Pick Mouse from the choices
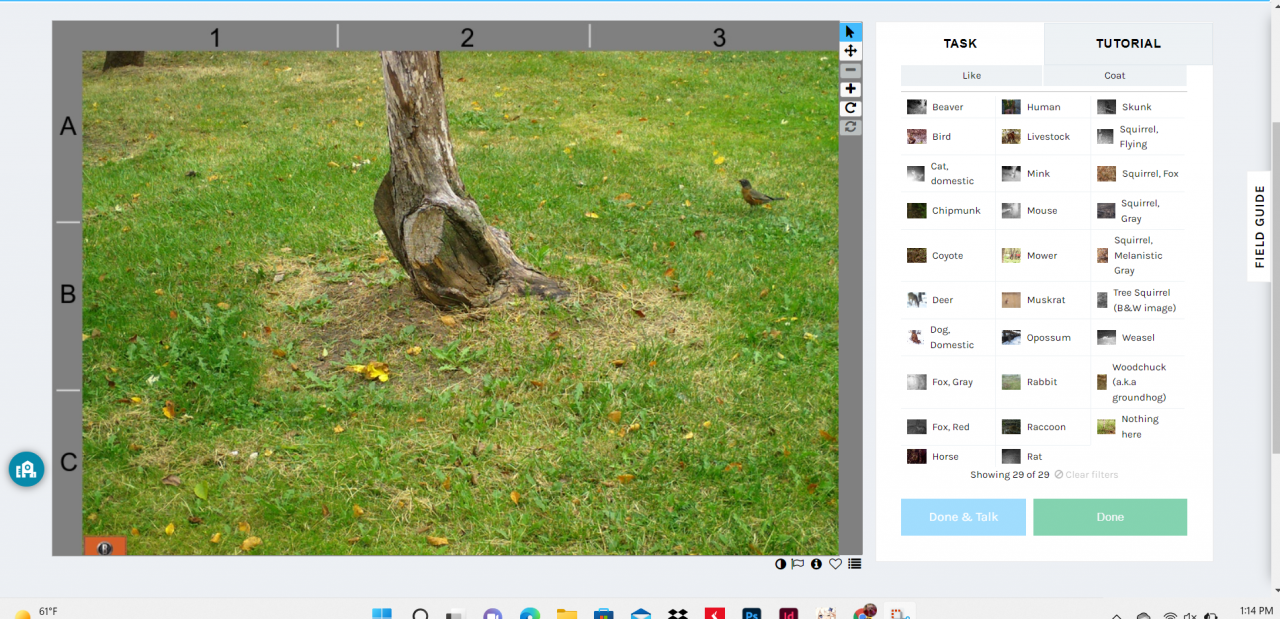The width and height of the screenshot is (1280, 619). pyautogui.click(x=1043, y=211)
